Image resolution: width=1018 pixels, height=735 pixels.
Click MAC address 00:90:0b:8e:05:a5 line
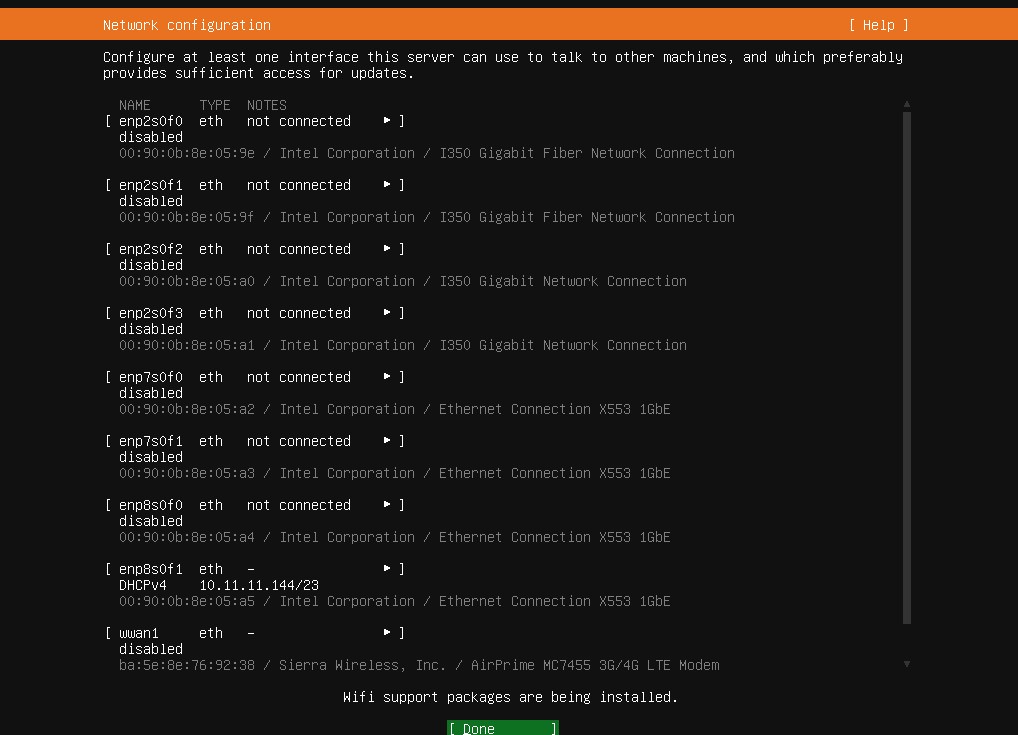point(395,601)
